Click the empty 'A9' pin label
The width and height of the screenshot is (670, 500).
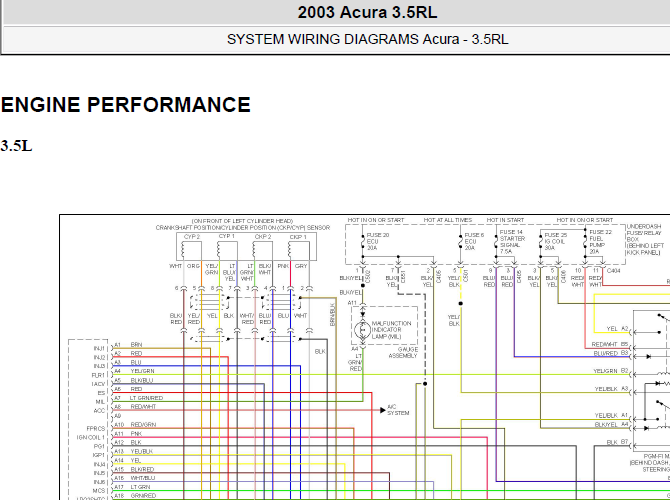(x=118, y=415)
